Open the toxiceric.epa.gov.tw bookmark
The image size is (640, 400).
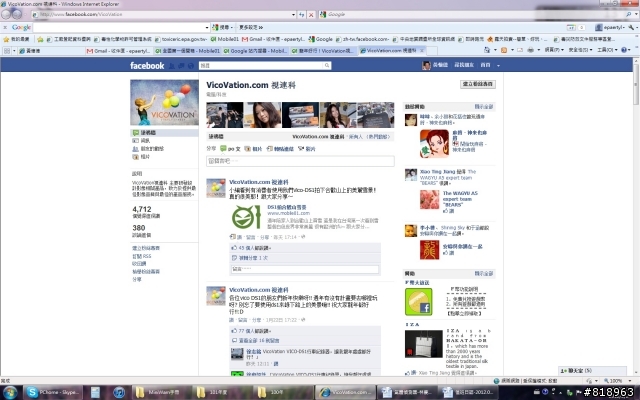[x=181, y=39]
